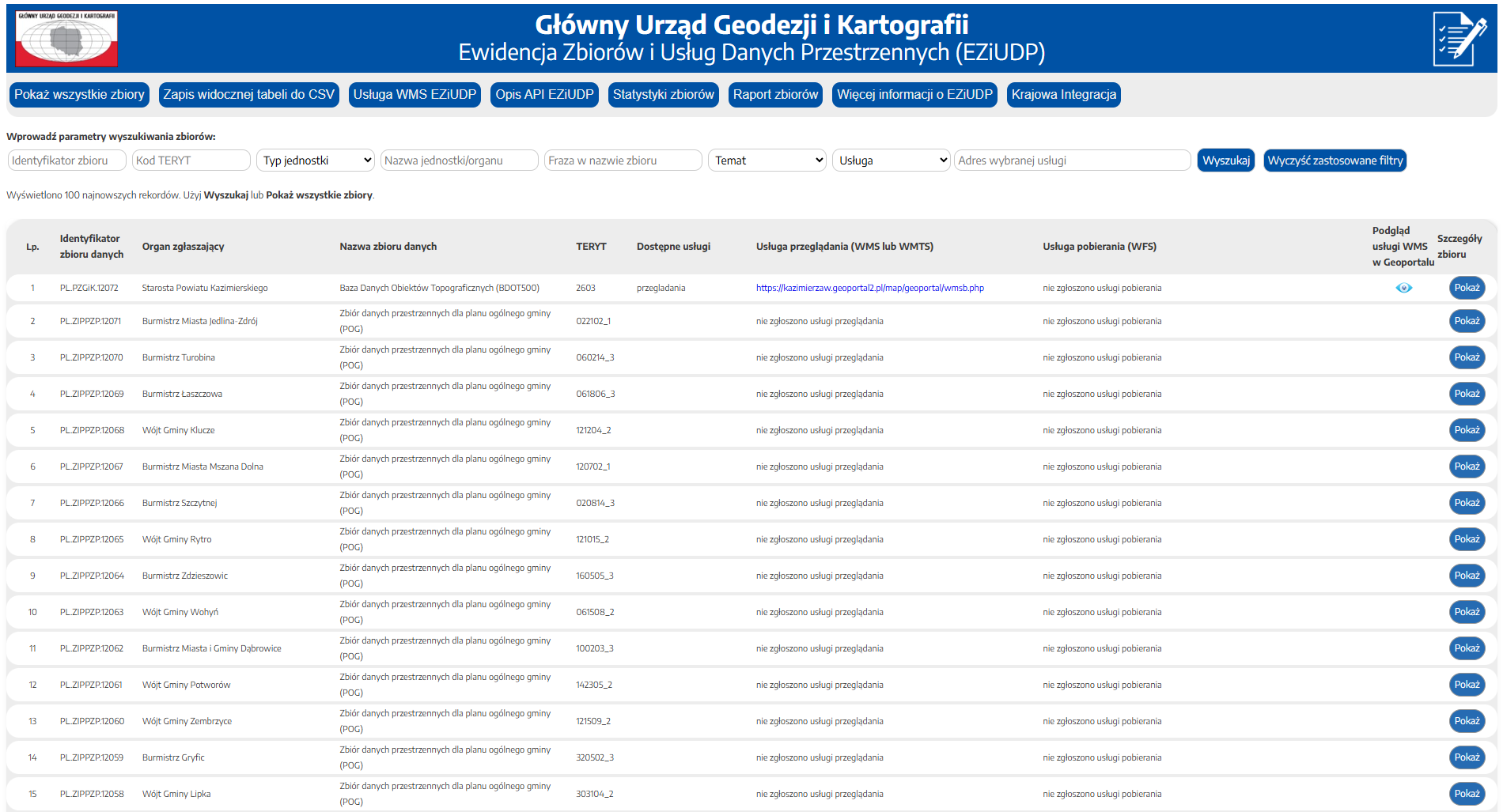Show details for PL.PZGiK.12072 via Pokaż
This screenshot has height=812, width=1503.
(1467, 288)
